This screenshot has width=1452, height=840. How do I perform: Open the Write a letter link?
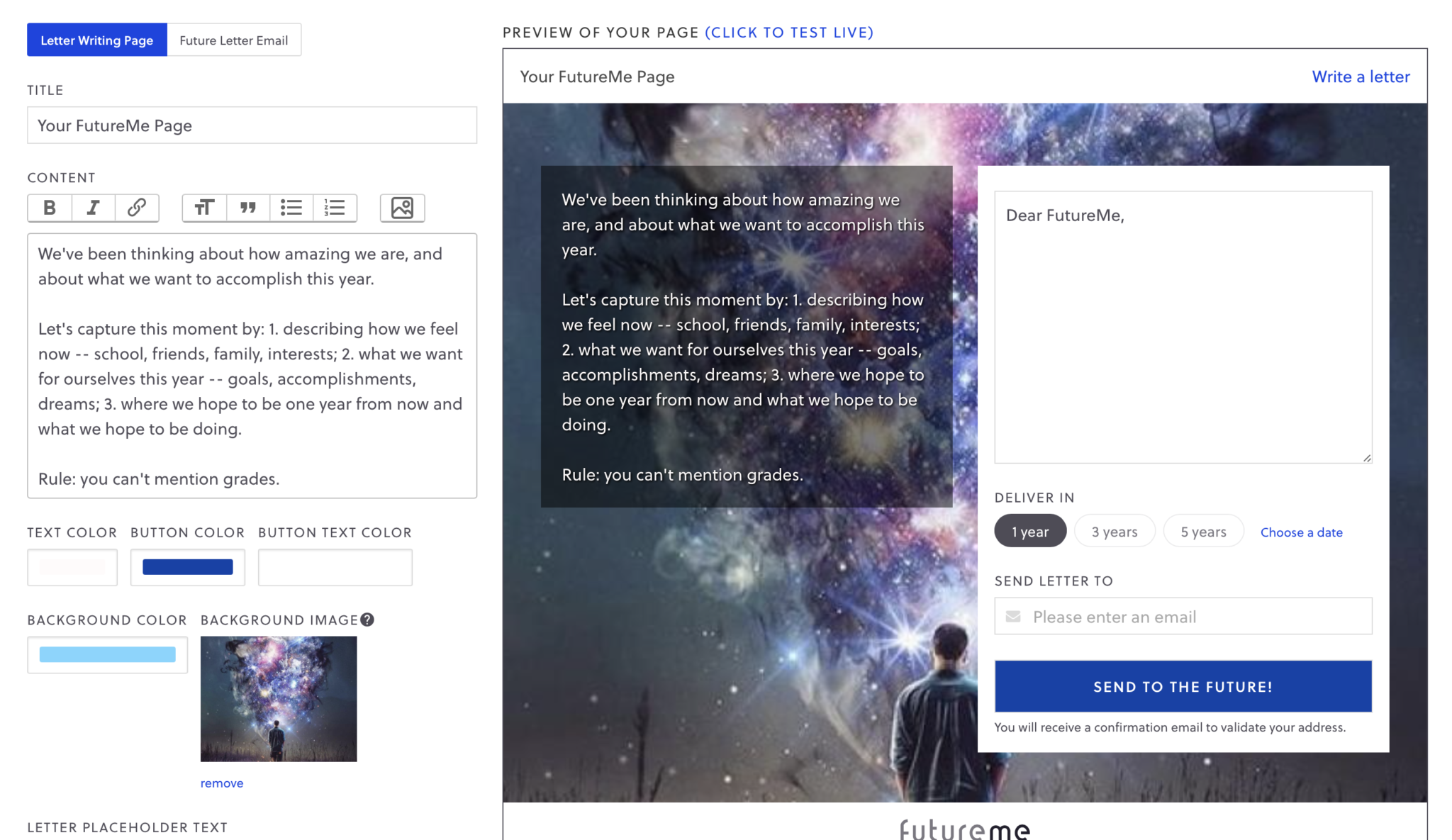point(1360,77)
